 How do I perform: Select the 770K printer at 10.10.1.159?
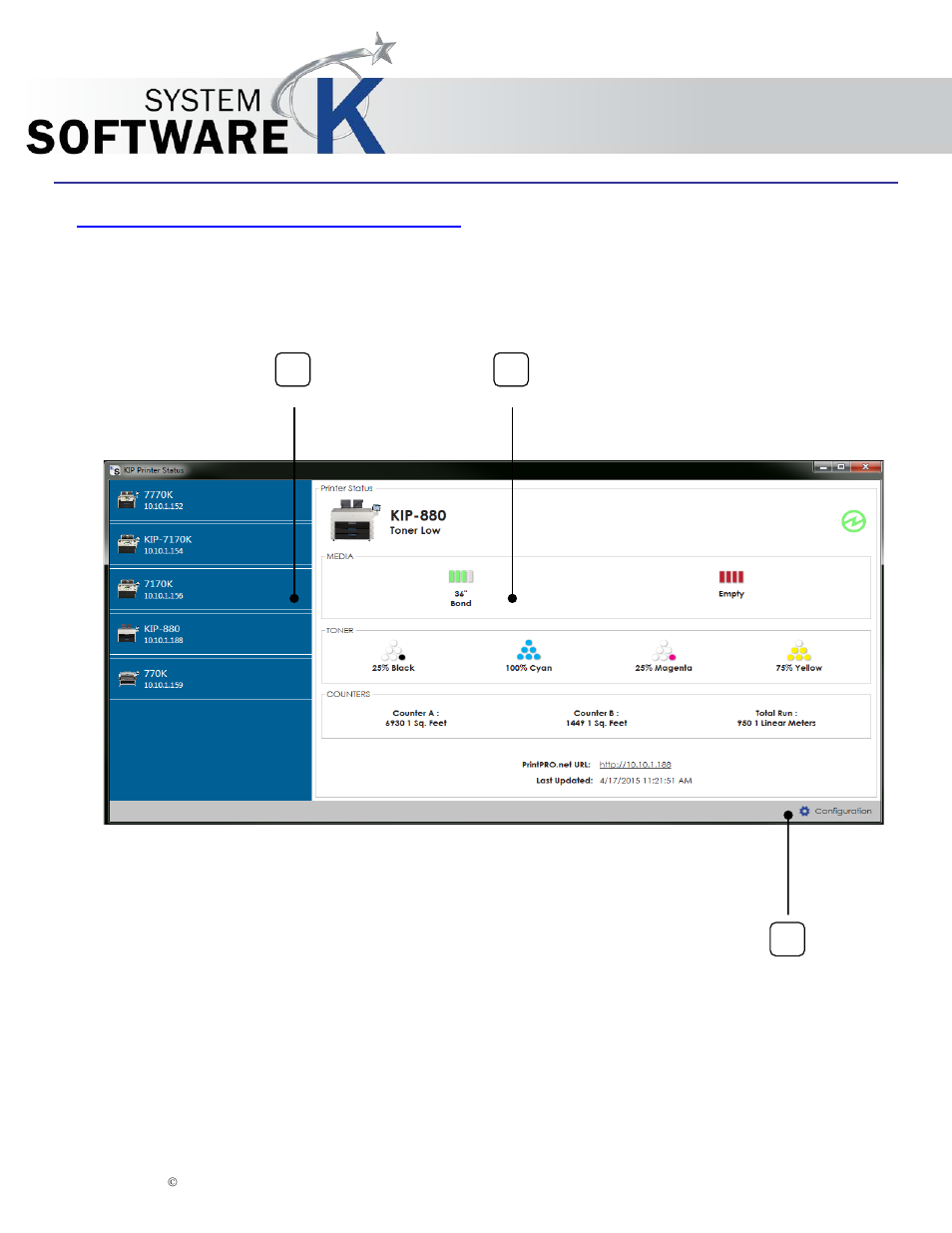click(211, 679)
